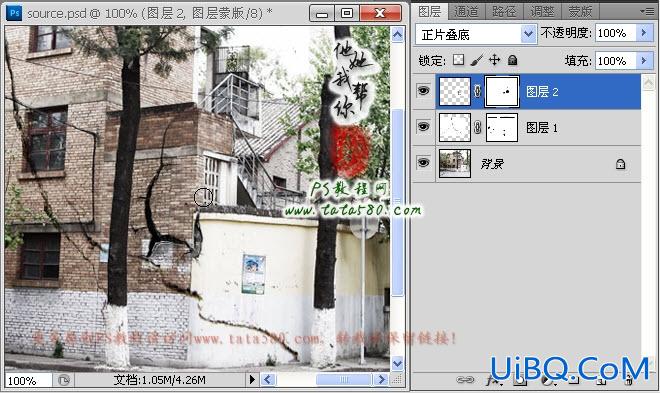Click the 不透明度 100% value field
Image resolution: width=660 pixels, height=393 pixels.
(x=615, y=33)
